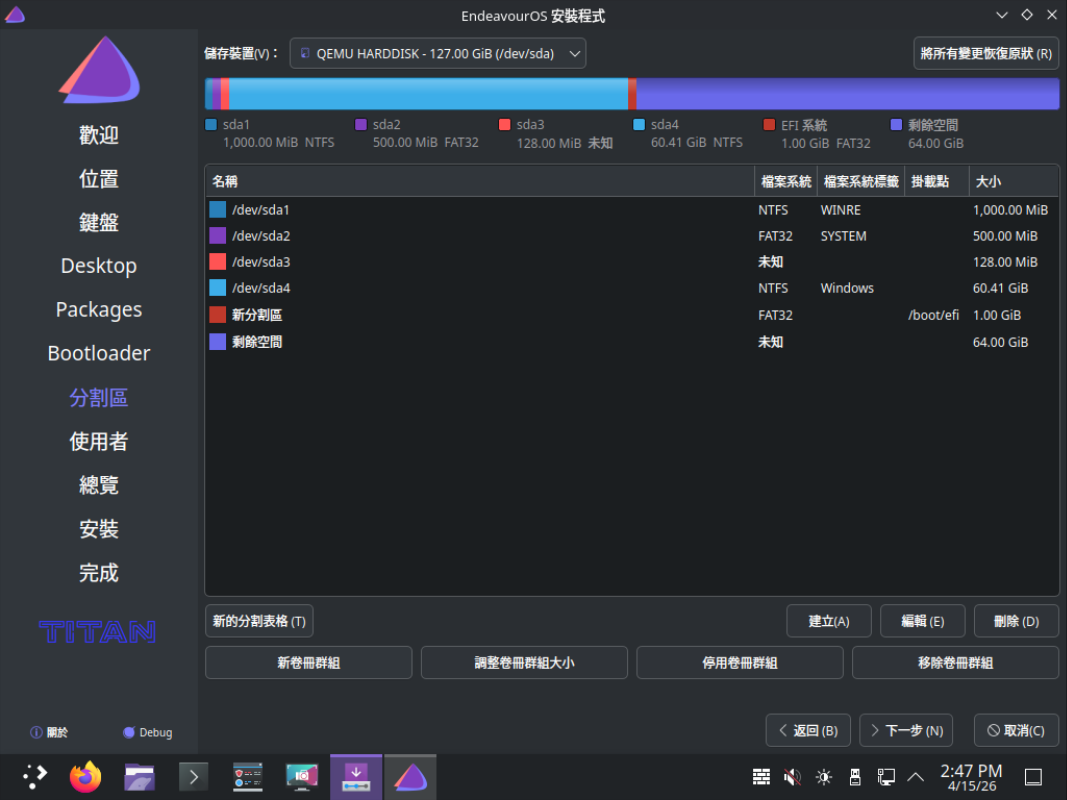Screen dimensions: 1067x800
Task: Click the 下一步 (N) button
Action: [906, 730]
